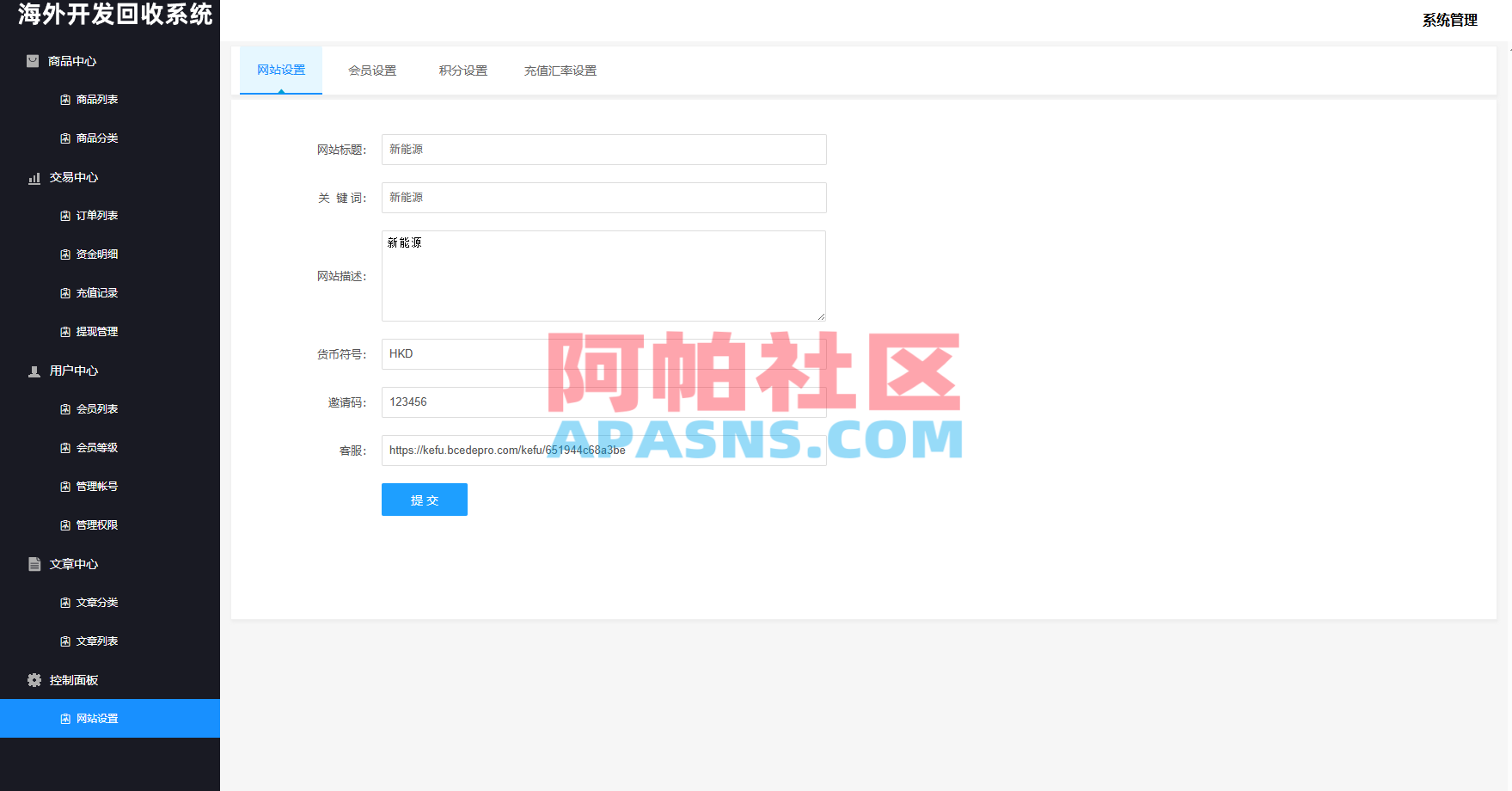The image size is (1512, 791).
Task: Click the icon beside 商品列表
Action: click(65, 100)
